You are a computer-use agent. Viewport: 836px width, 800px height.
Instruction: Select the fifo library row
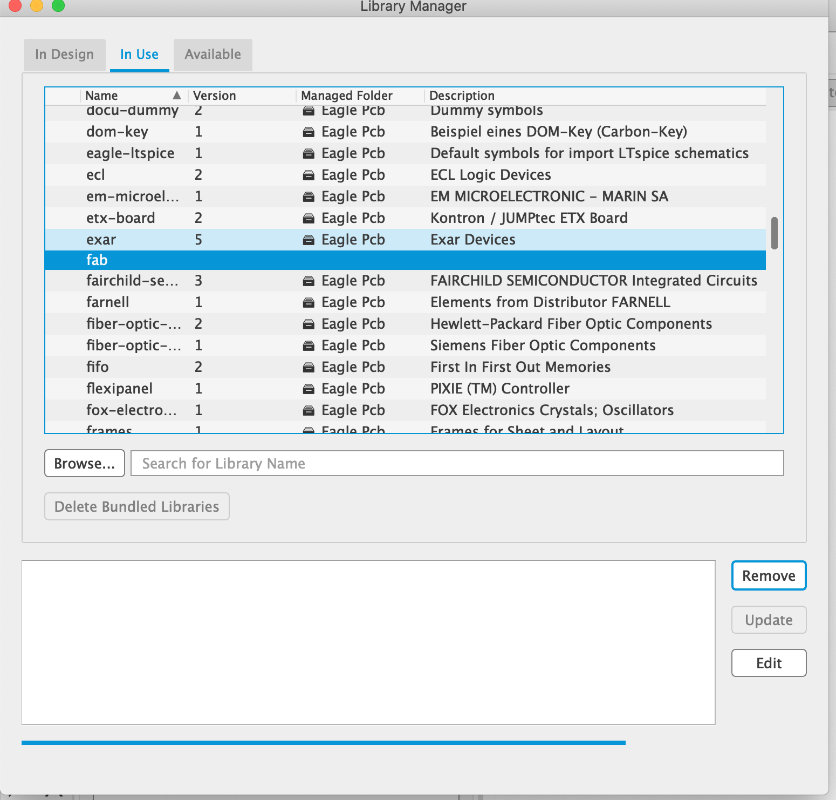pyautogui.click(x=405, y=367)
